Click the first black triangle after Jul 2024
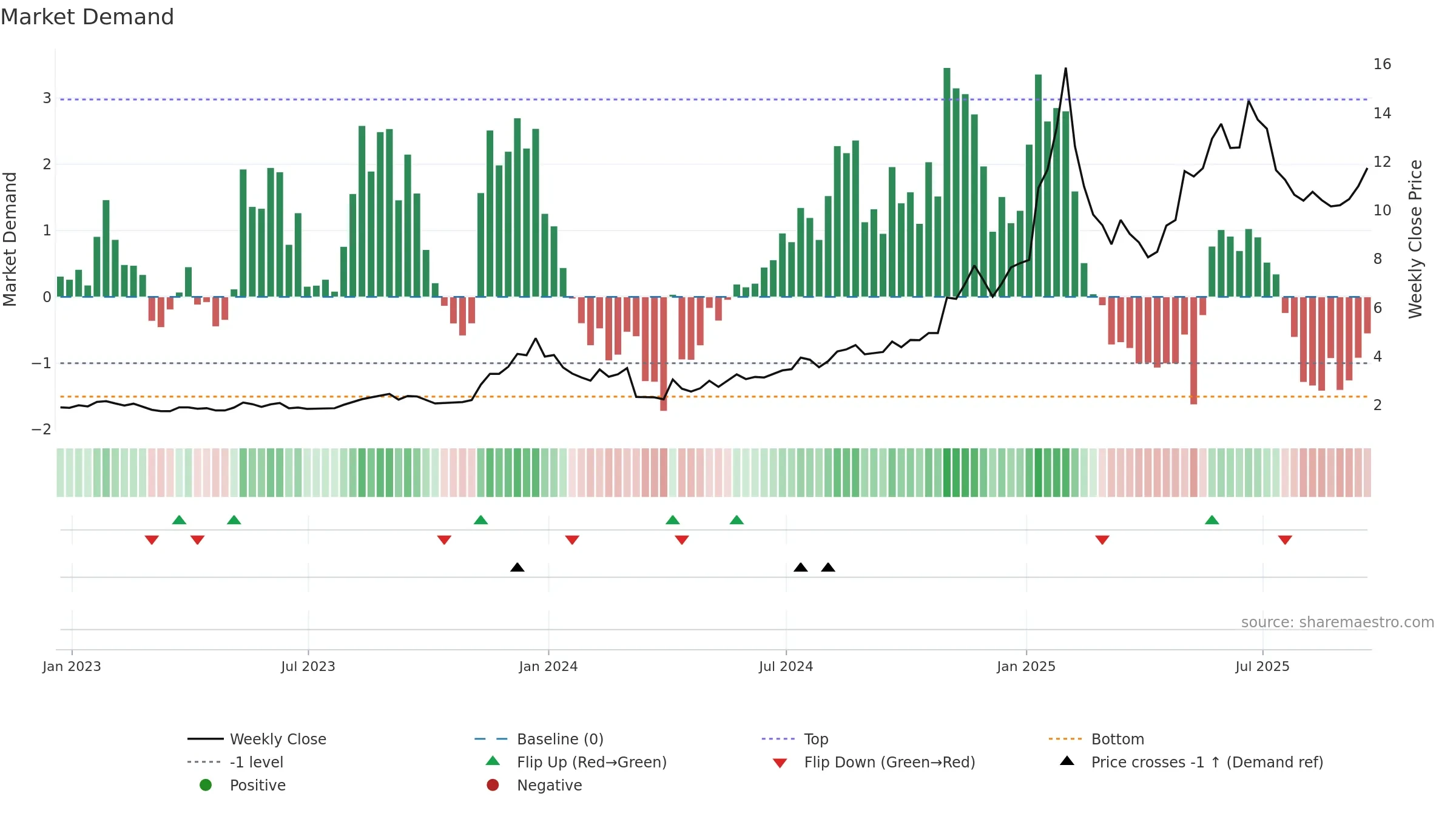 tap(801, 567)
